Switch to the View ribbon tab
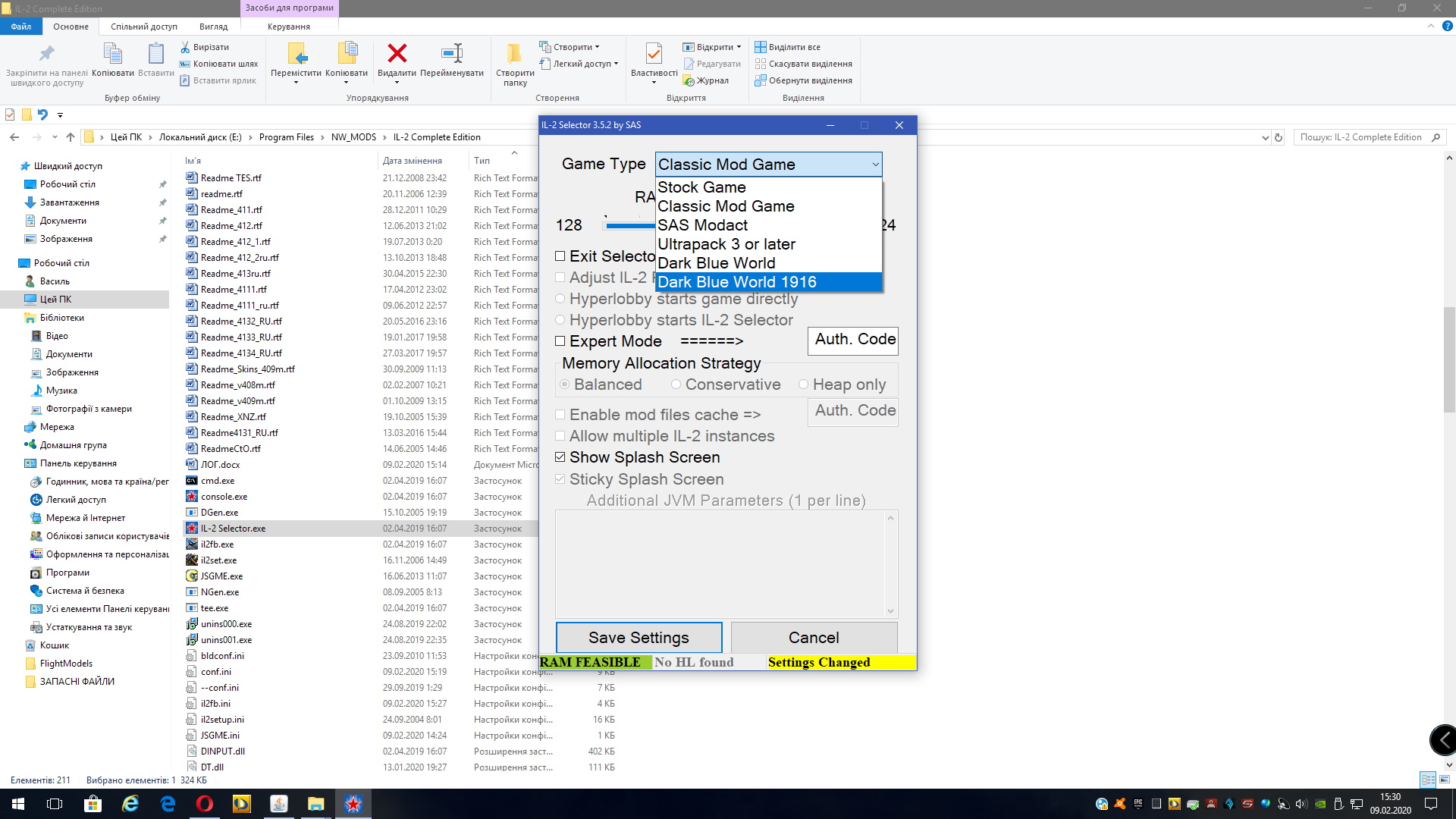This screenshot has width=1456, height=819. point(213,27)
